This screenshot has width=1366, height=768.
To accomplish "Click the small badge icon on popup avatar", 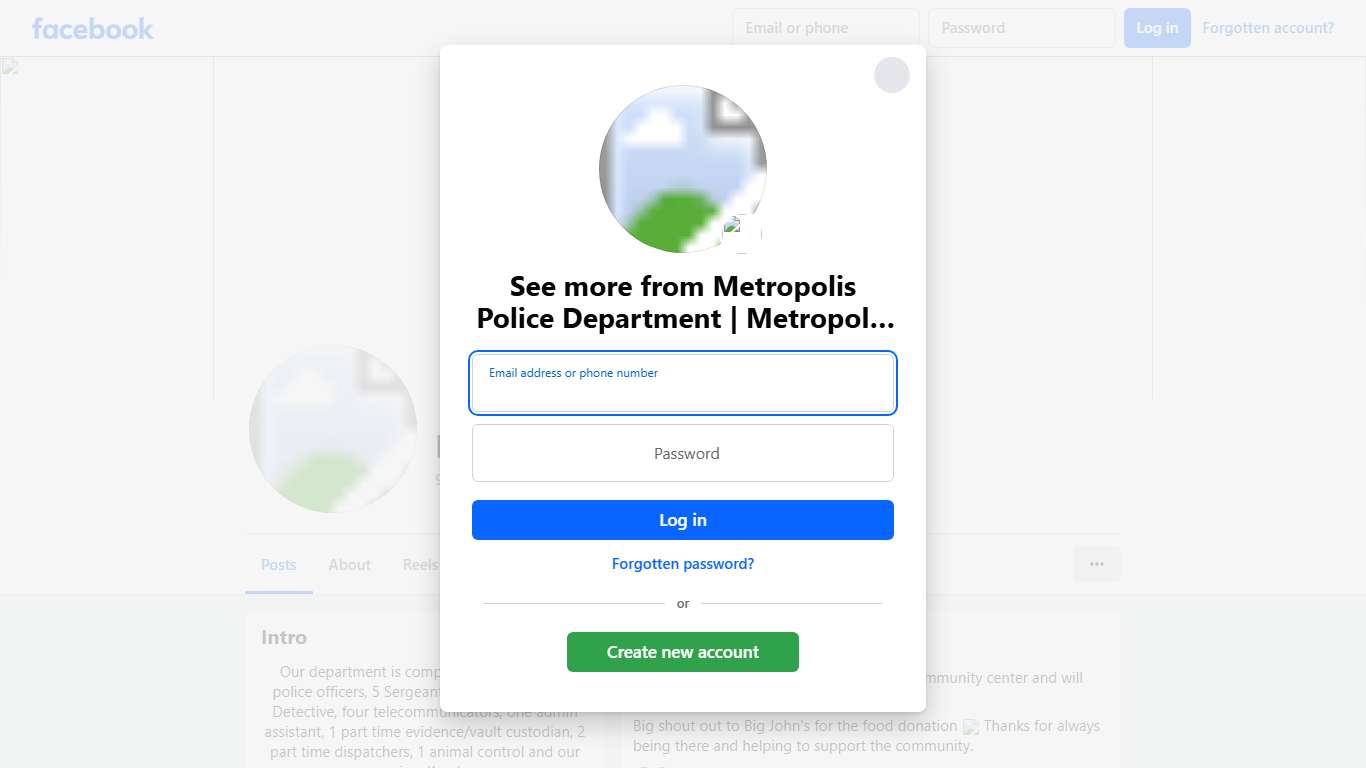I will tap(741, 233).
